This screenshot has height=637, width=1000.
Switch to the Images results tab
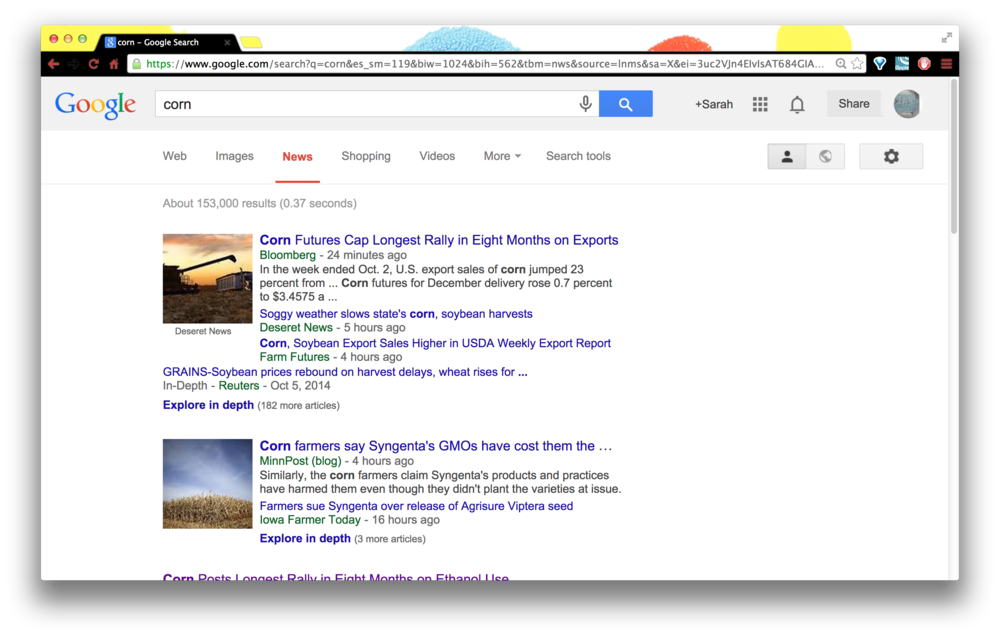[234, 156]
